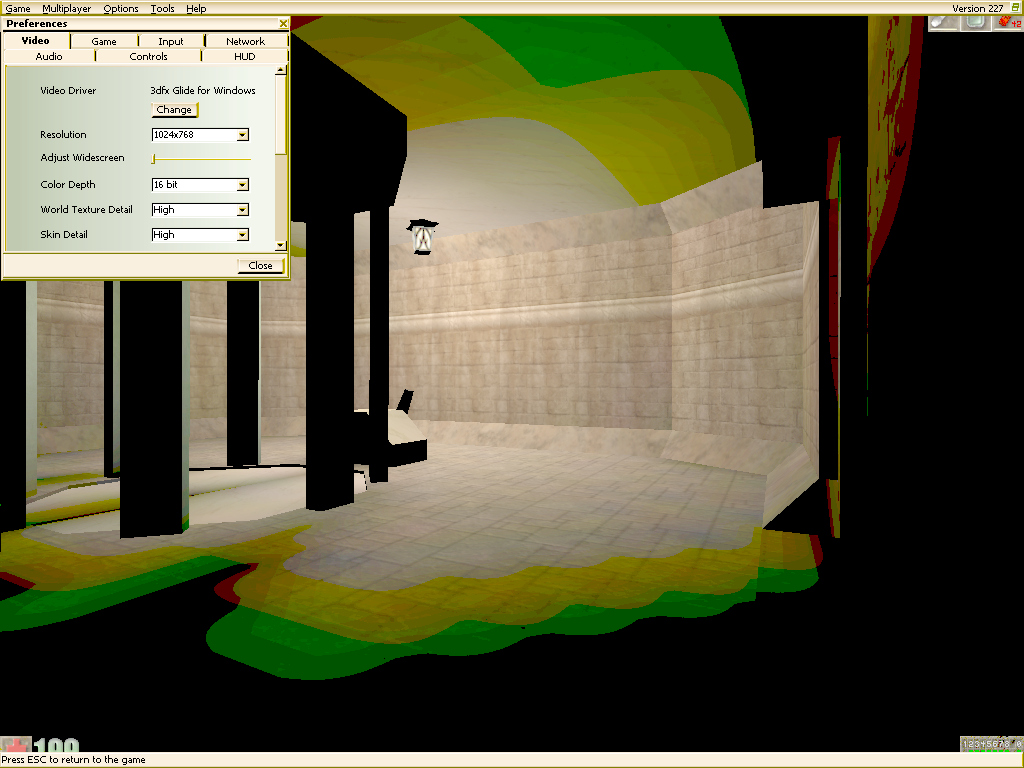Click the Preferences scrollbar down arrow
The height and width of the screenshot is (768, 1024).
coord(281,246)
